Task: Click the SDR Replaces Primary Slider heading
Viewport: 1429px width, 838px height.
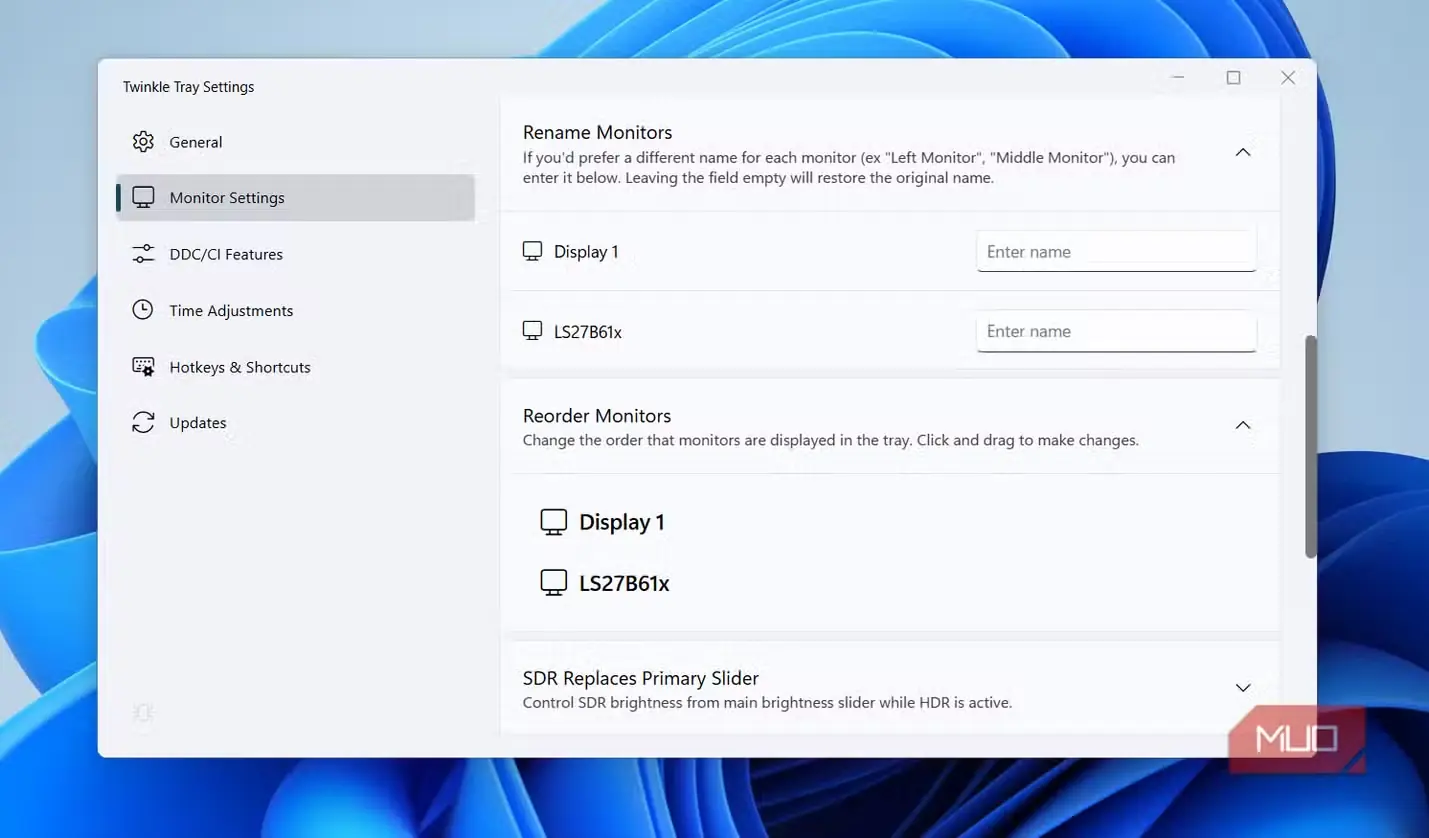Action: pyautogui.click(x=641, y=678)
